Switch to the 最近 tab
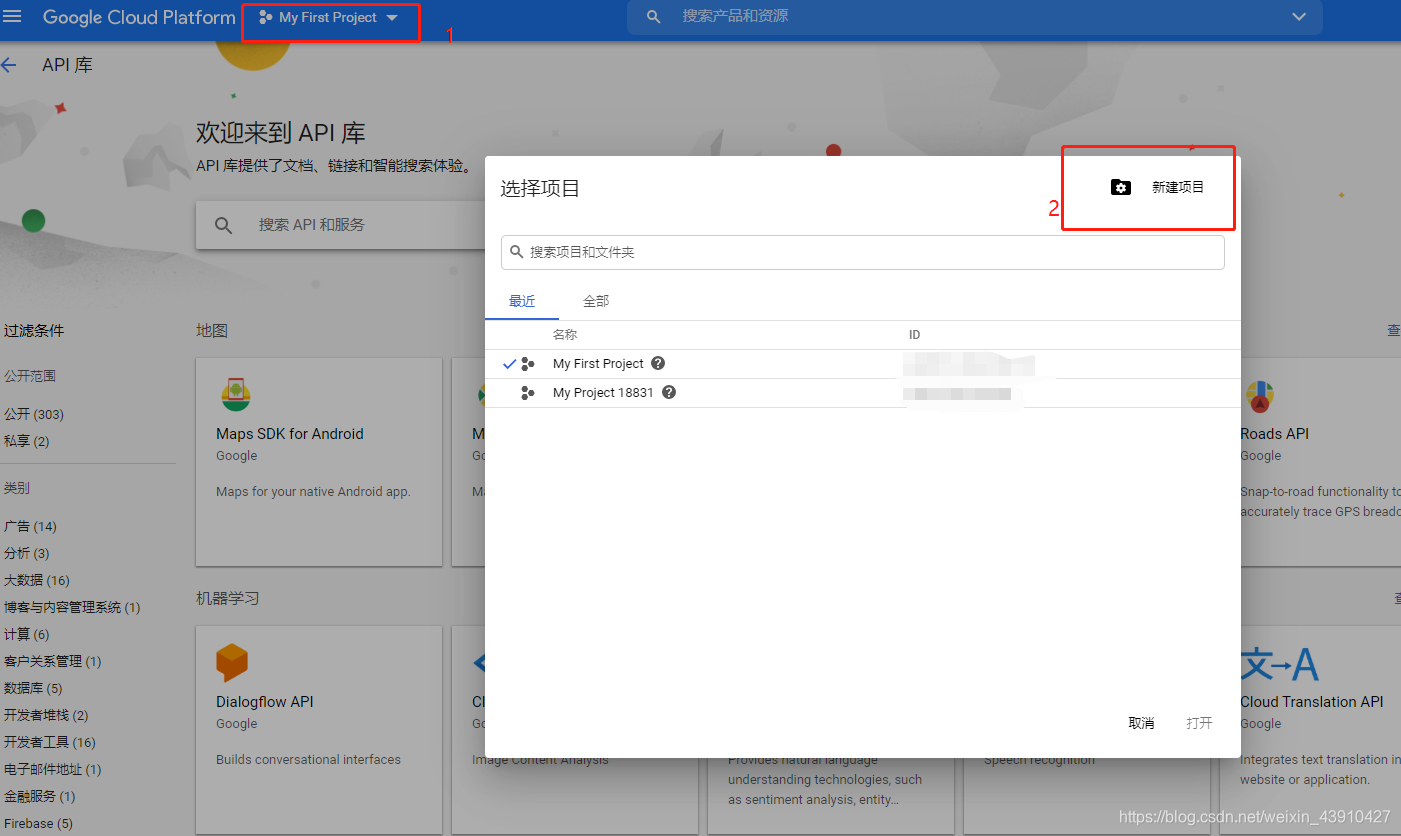This screenshot has height=836, width=1401. pos(522,301)
